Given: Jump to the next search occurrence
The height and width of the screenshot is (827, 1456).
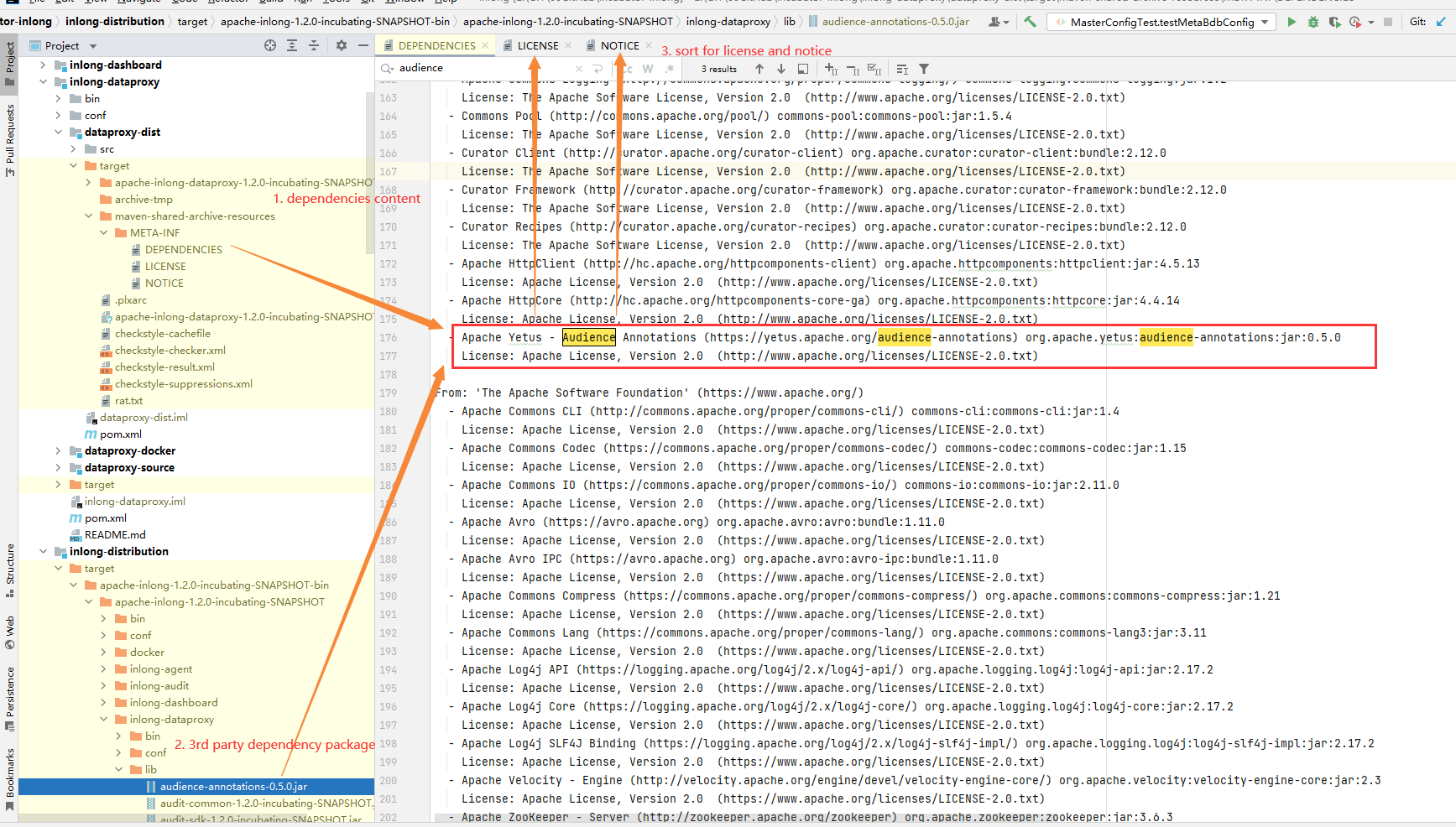Looking at the screenshot, I should (781, 69).
